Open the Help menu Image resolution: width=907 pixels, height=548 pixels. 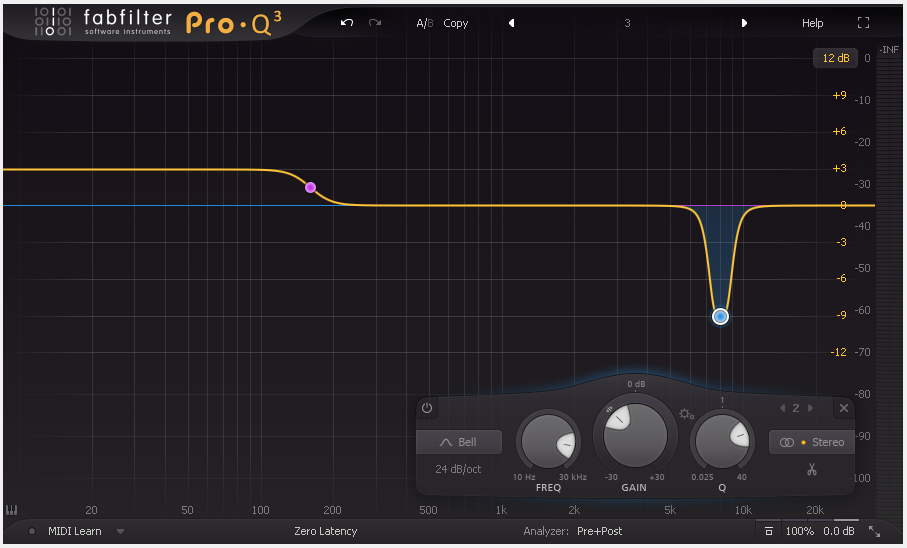coord(812,23)
